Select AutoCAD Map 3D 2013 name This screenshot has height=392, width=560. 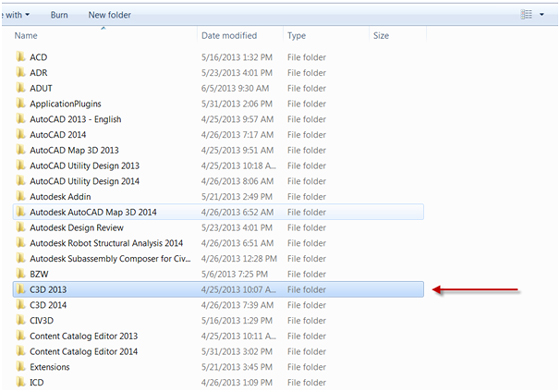click(x=74, y=150)
